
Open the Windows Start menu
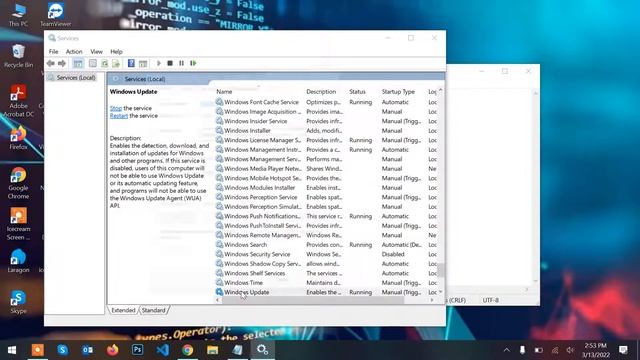pyautogui.click(x=12, y=350)
